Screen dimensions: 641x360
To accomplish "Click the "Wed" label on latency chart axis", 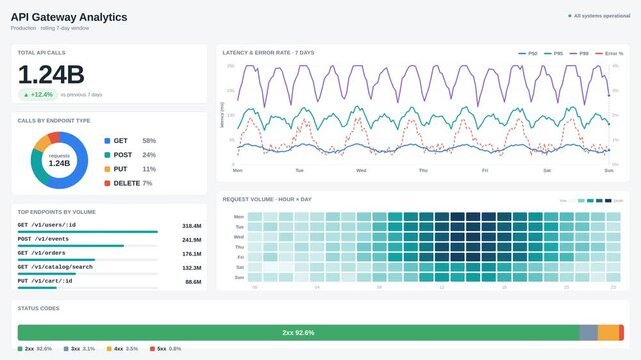I will pyautogui.click(x=361, y=170).
